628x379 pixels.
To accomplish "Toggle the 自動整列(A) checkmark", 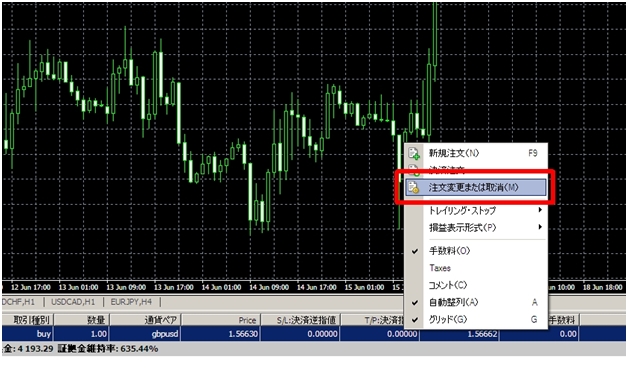I will (x=415, y=302).
